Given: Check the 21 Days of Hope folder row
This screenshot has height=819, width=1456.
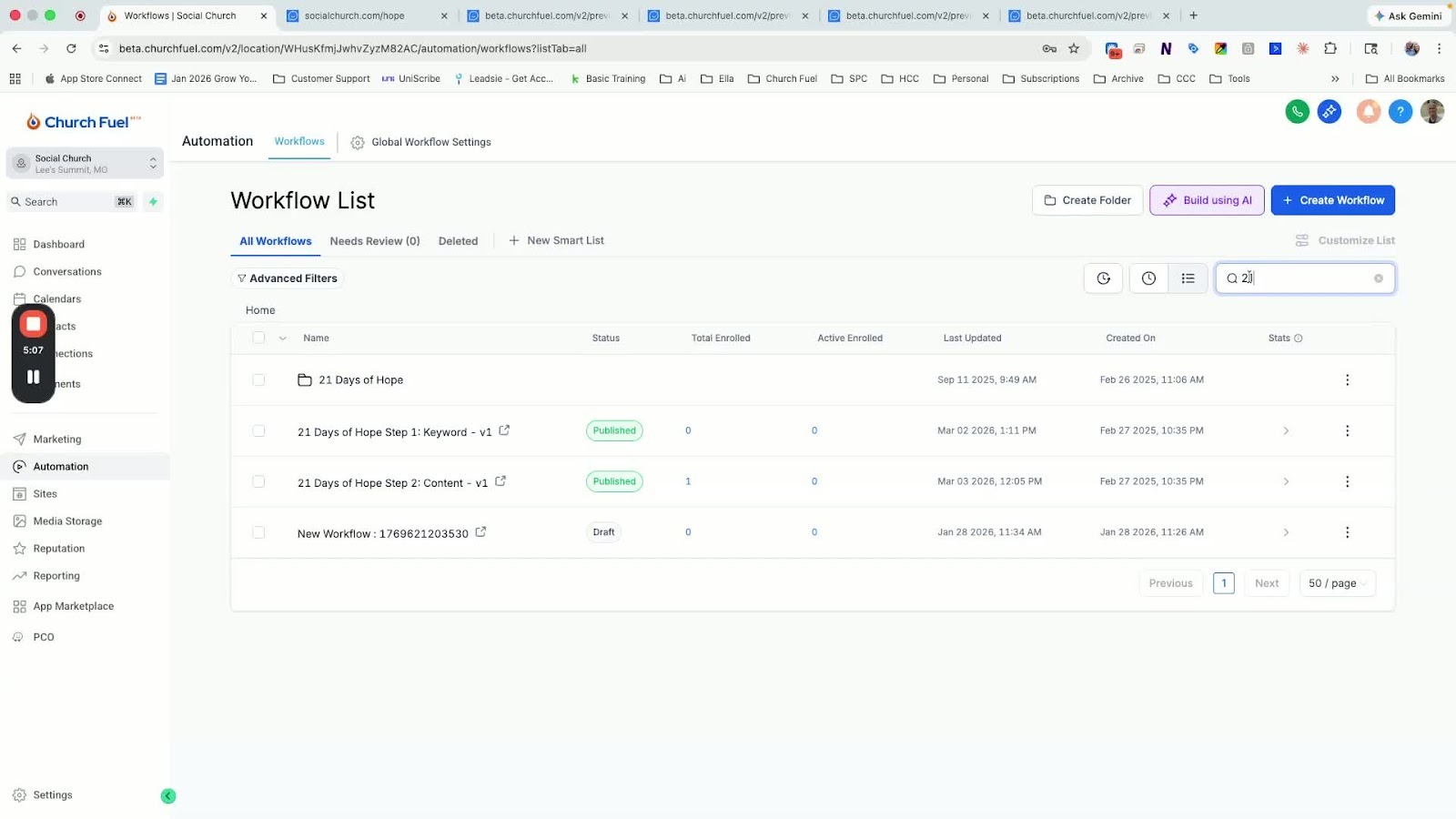Looking at the screenshot, I should point(258,379).
